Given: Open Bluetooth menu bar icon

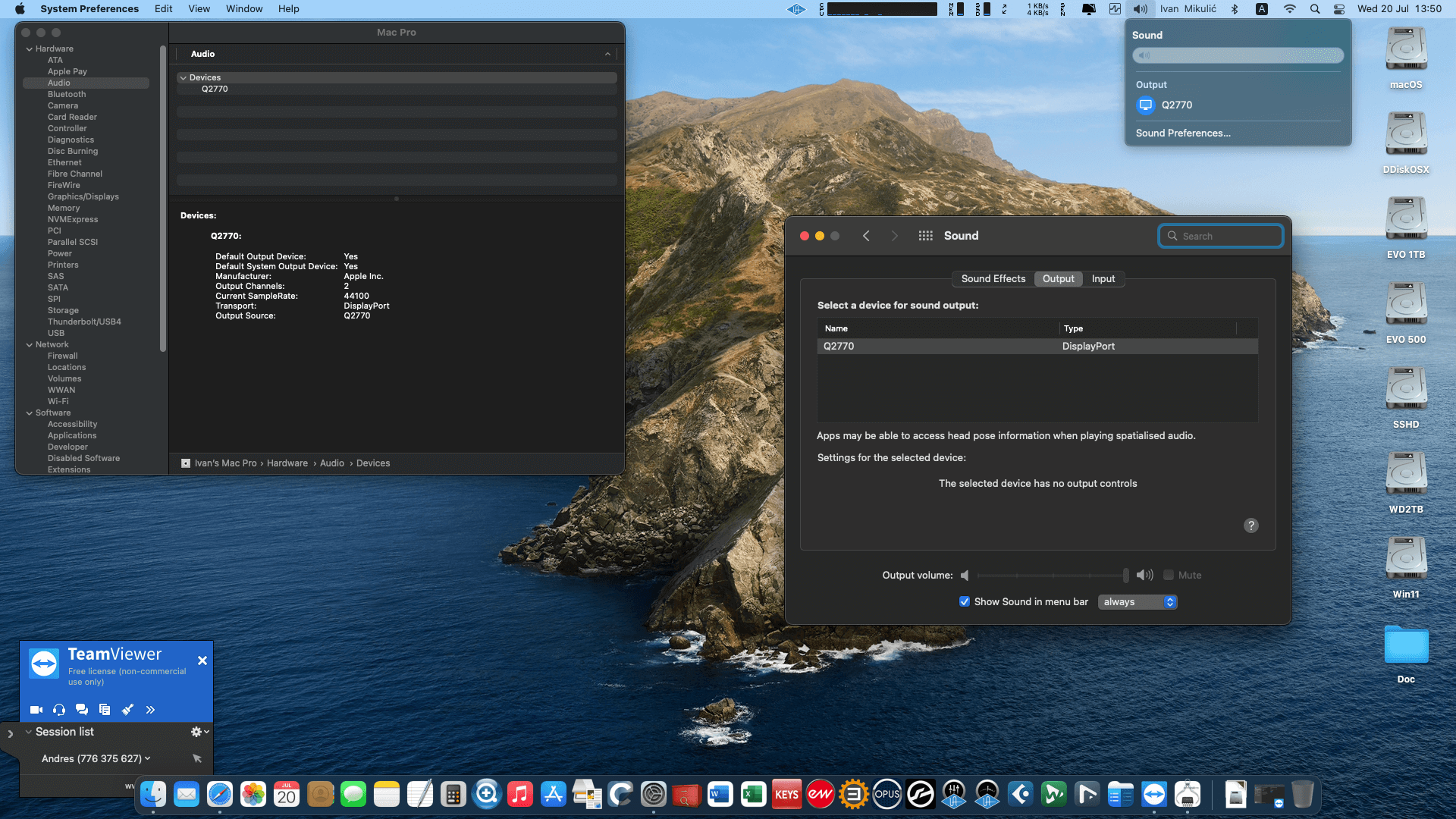Looking at the screenshot, I should point(1235,9).
